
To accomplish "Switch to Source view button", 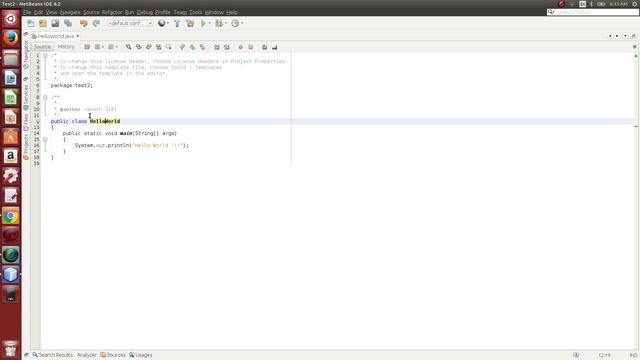I will [42, 47].
